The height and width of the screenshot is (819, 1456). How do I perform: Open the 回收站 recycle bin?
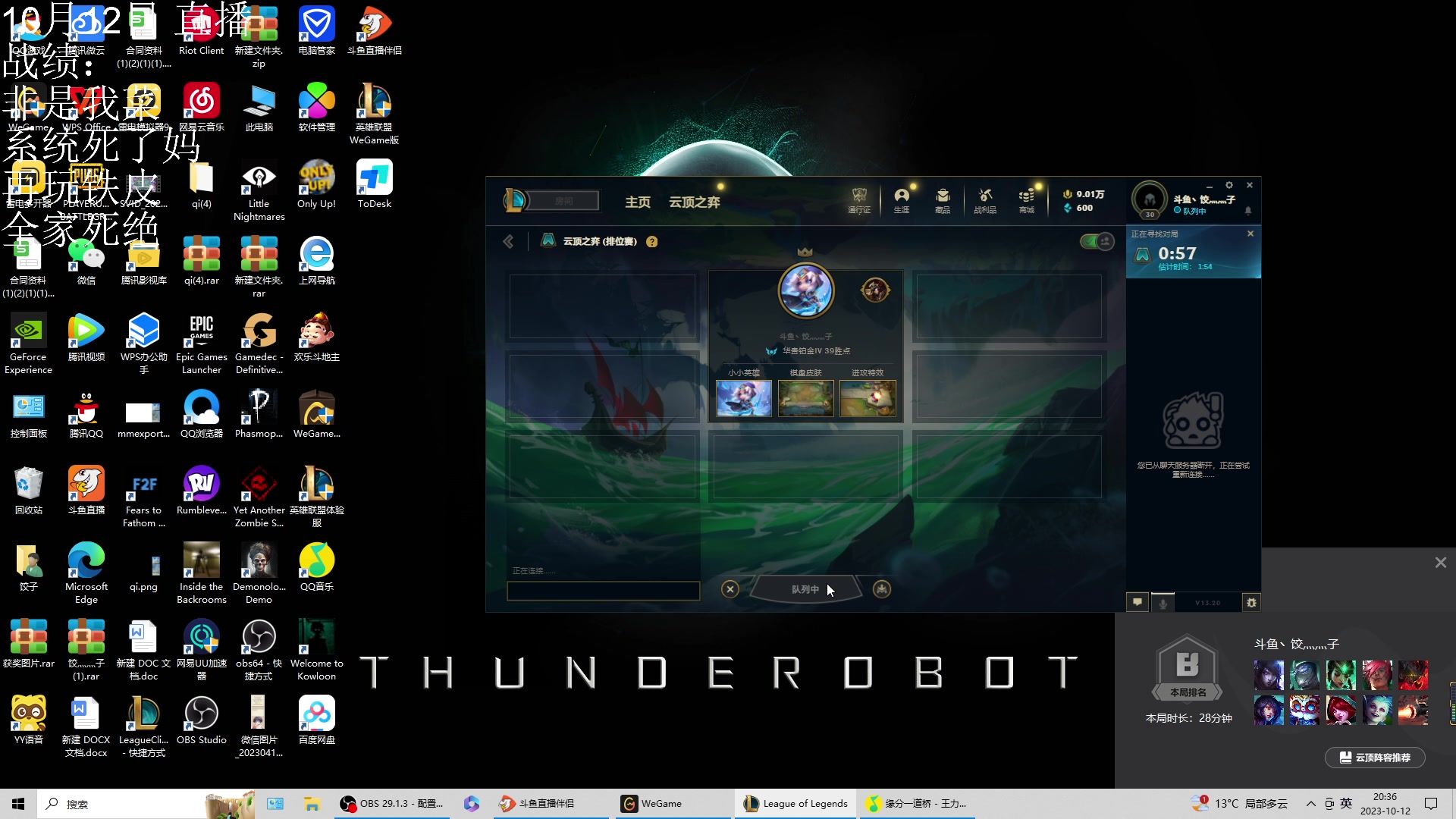pos(29,491)
